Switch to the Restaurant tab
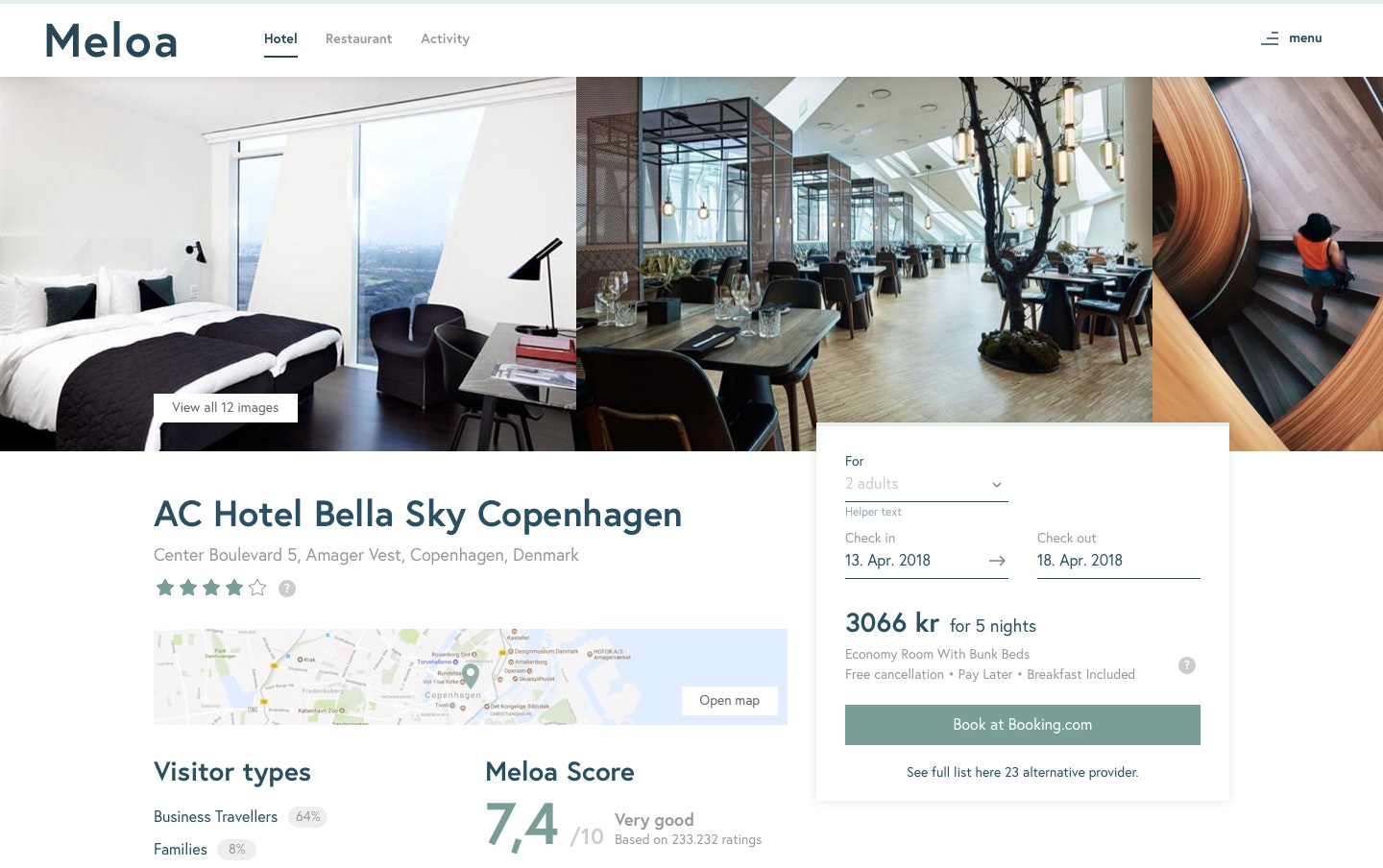The image size is (1383, 868). tap(358, 39)
